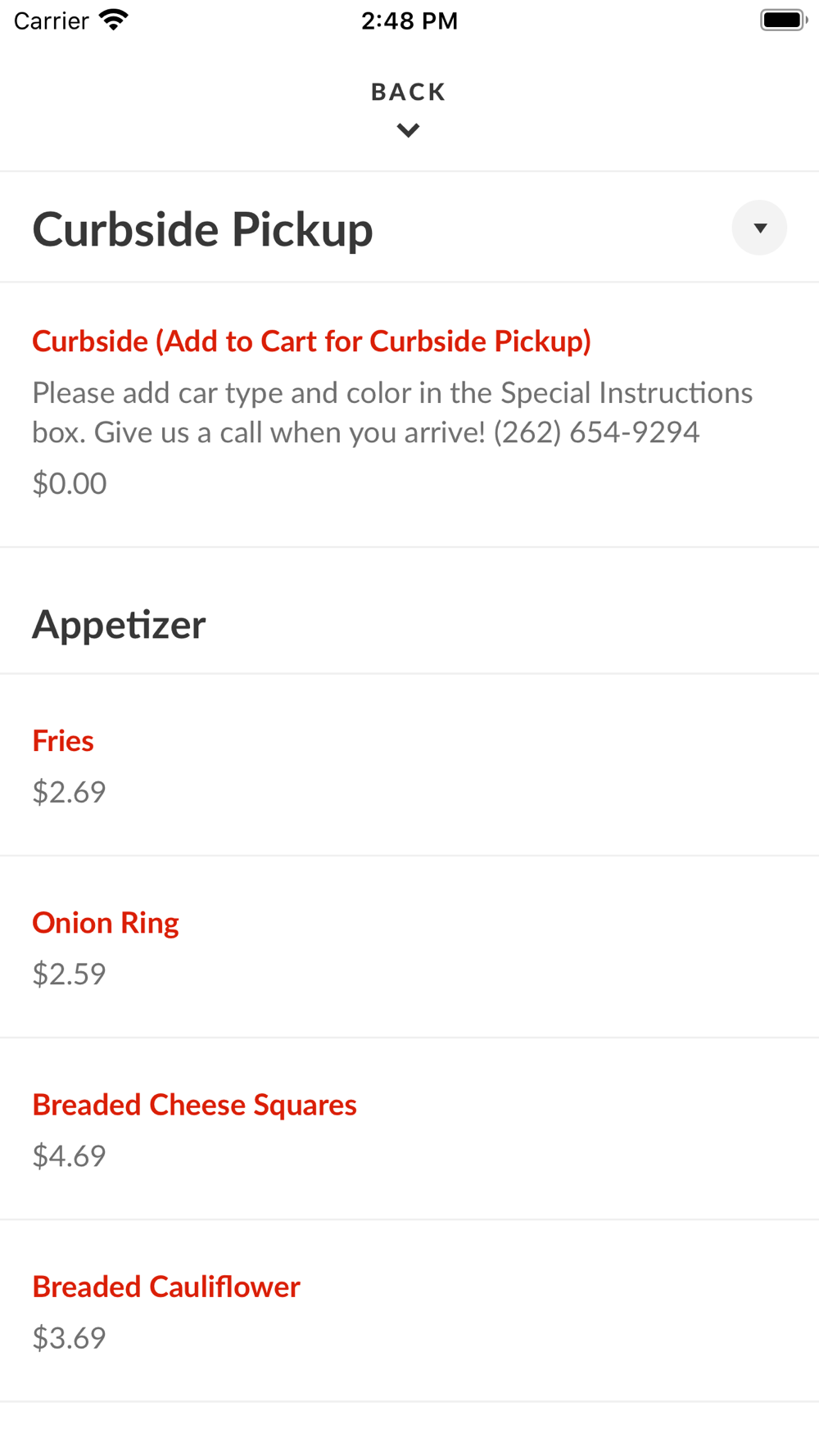
Task: Tap the $0.00 curbside price
Action: [x=70, y=483]
